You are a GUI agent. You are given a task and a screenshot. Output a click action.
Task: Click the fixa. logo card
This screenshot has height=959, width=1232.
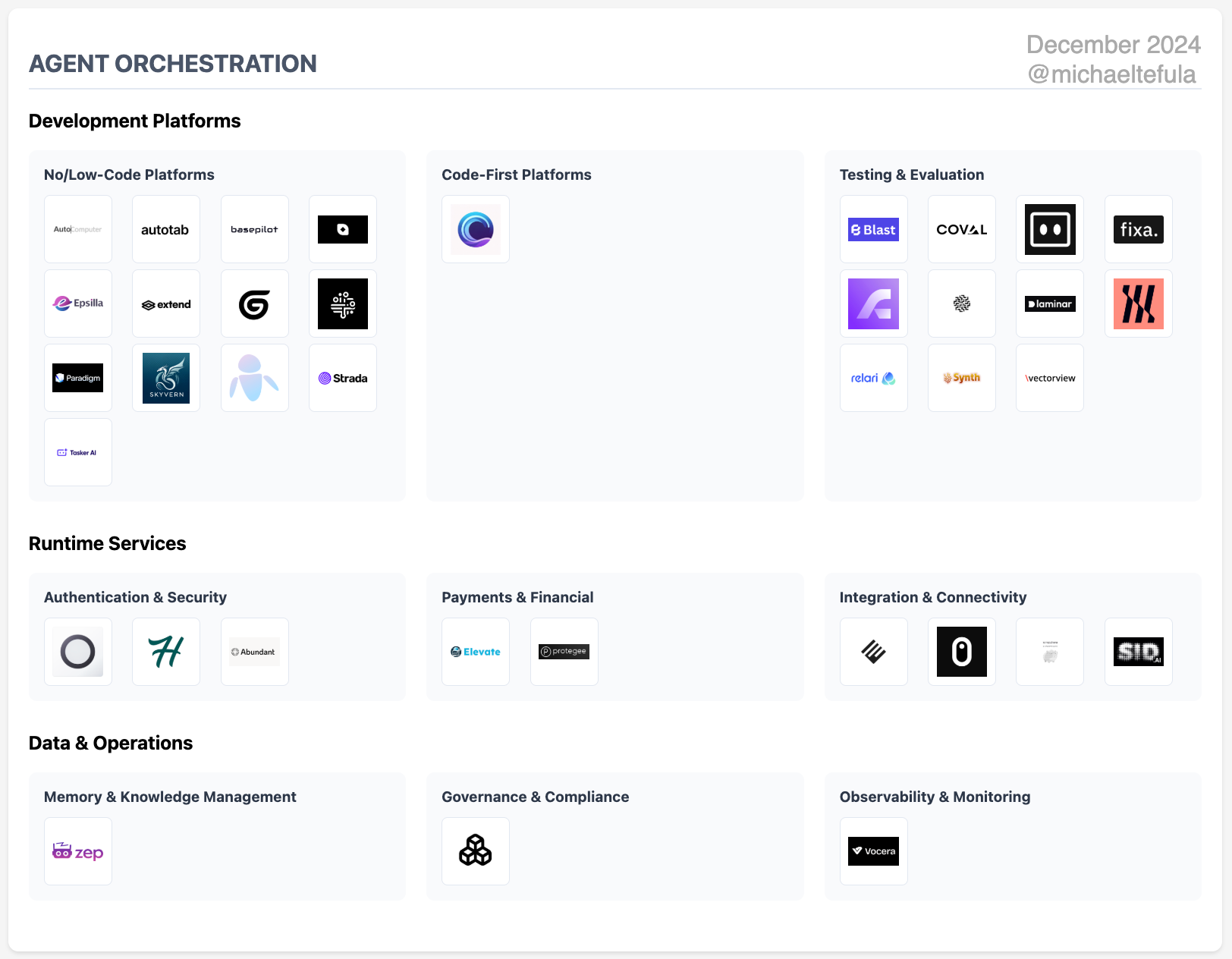pyautogui.click(x=1138, y=229)
